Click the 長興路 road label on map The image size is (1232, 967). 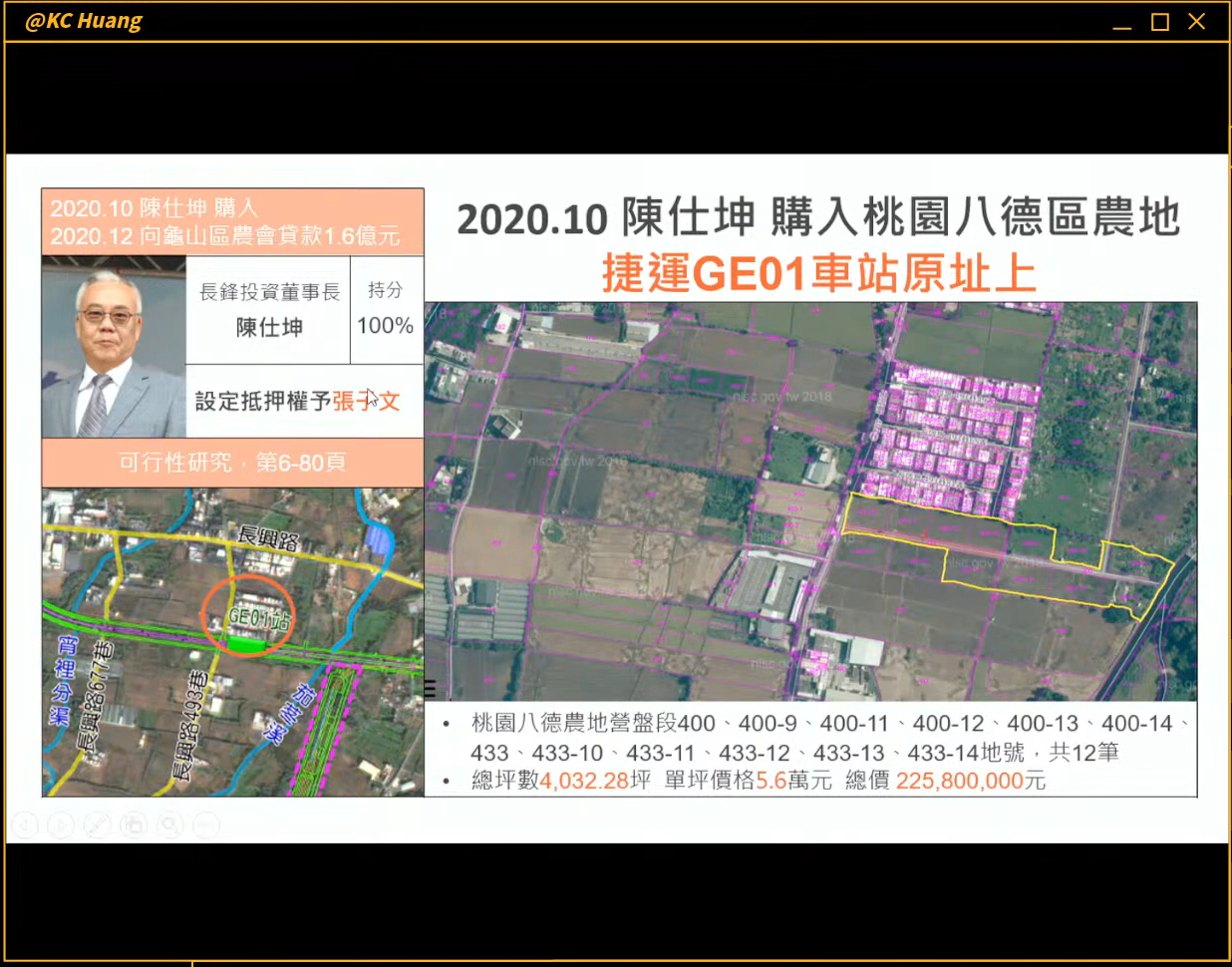[x=267, y=540]
